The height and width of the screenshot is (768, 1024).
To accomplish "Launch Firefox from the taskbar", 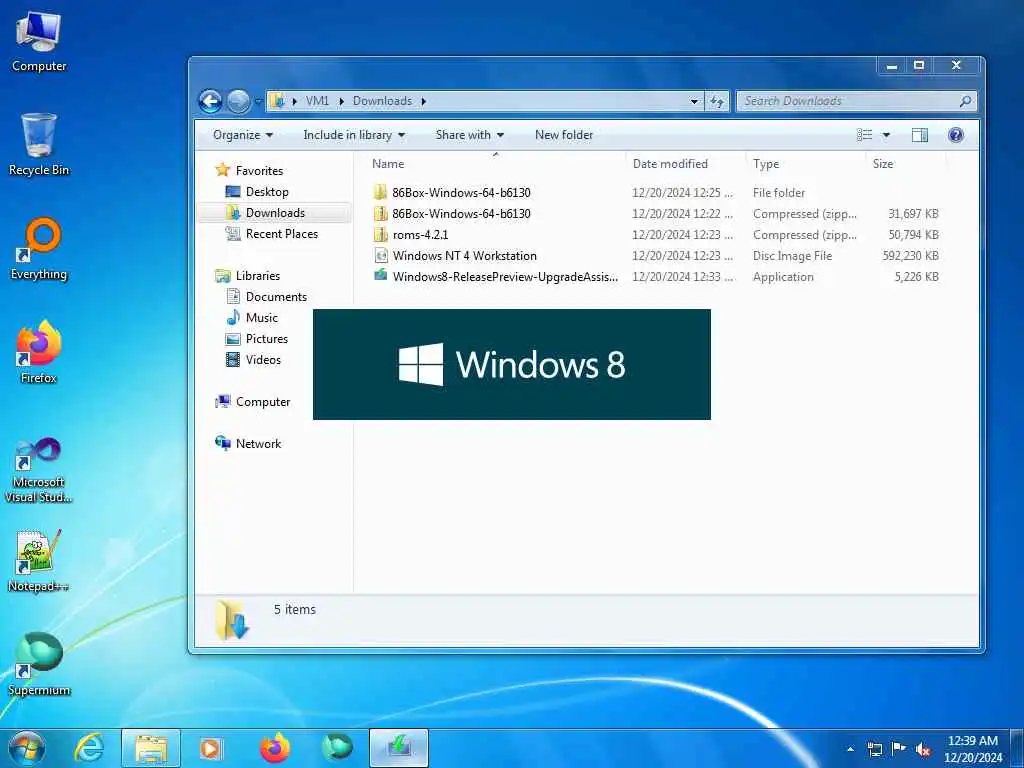I will click(275, 748).
